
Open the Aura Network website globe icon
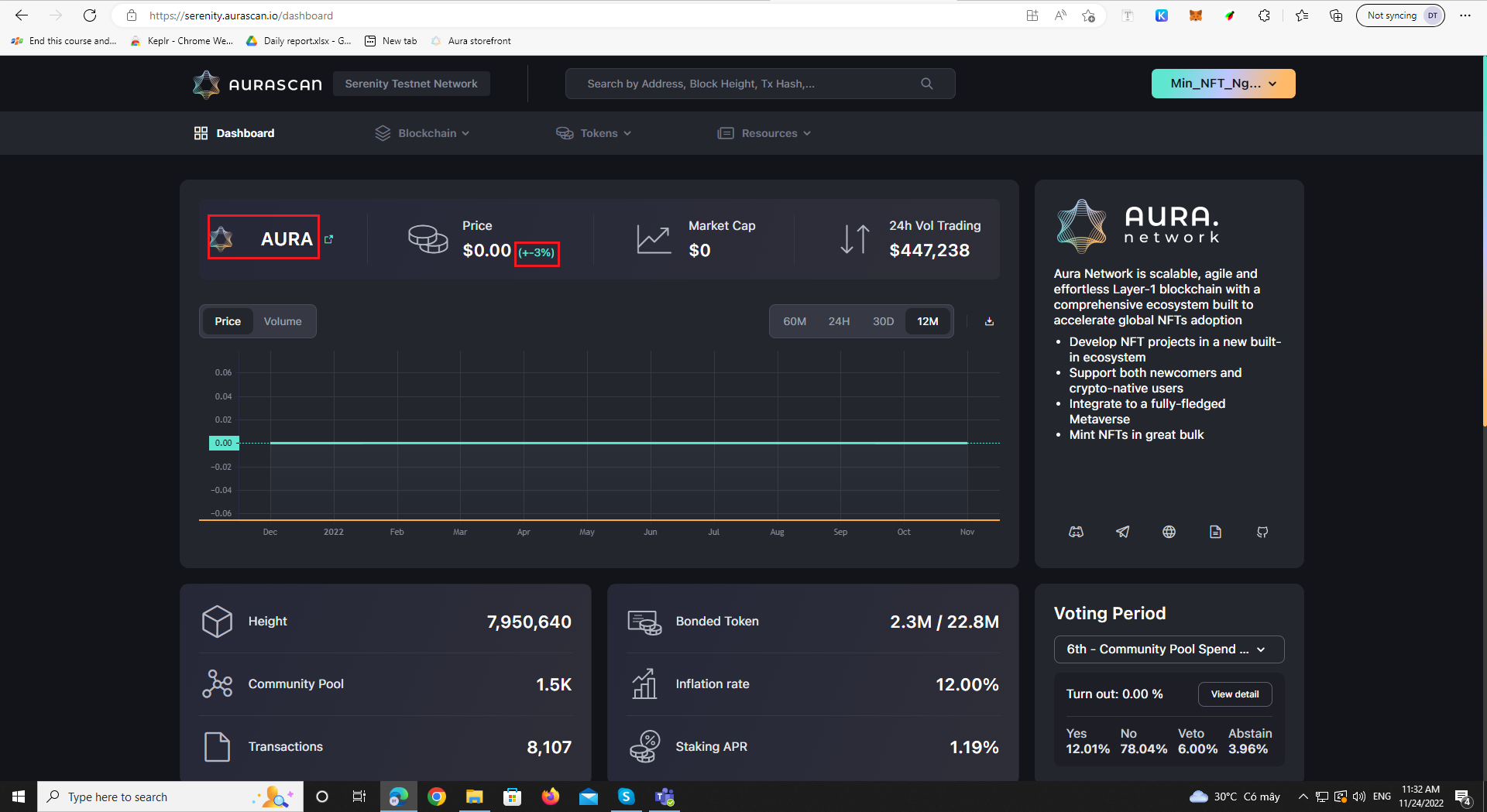coord(1169,532)
